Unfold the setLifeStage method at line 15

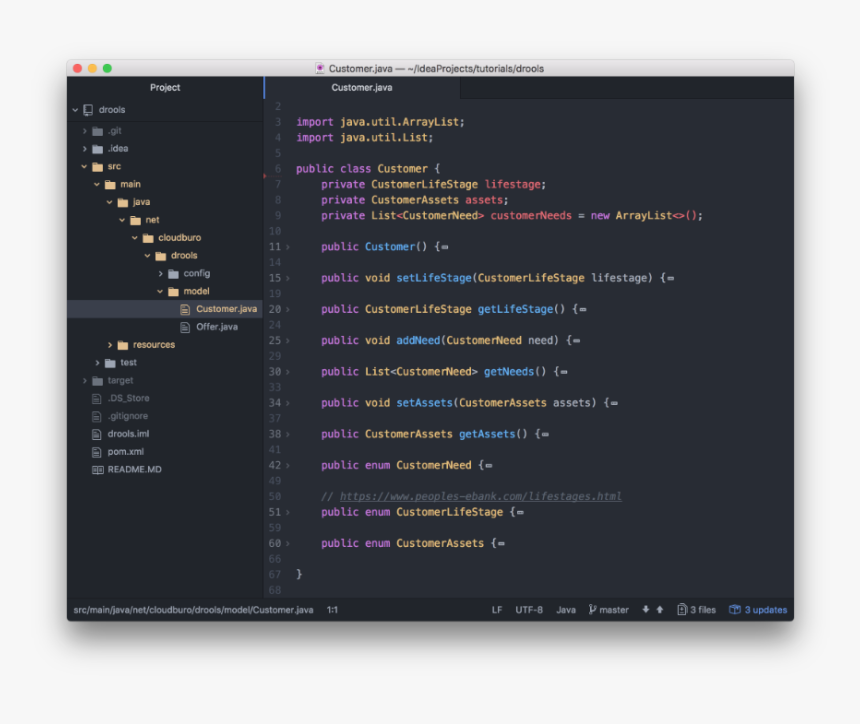pos(288,278)
